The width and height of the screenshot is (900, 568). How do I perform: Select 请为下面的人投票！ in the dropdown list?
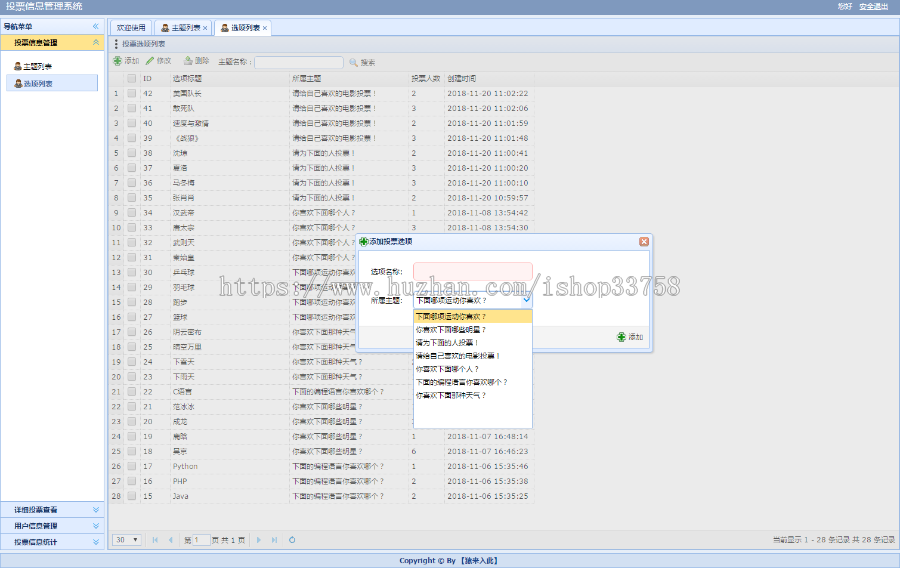(473, 343)
